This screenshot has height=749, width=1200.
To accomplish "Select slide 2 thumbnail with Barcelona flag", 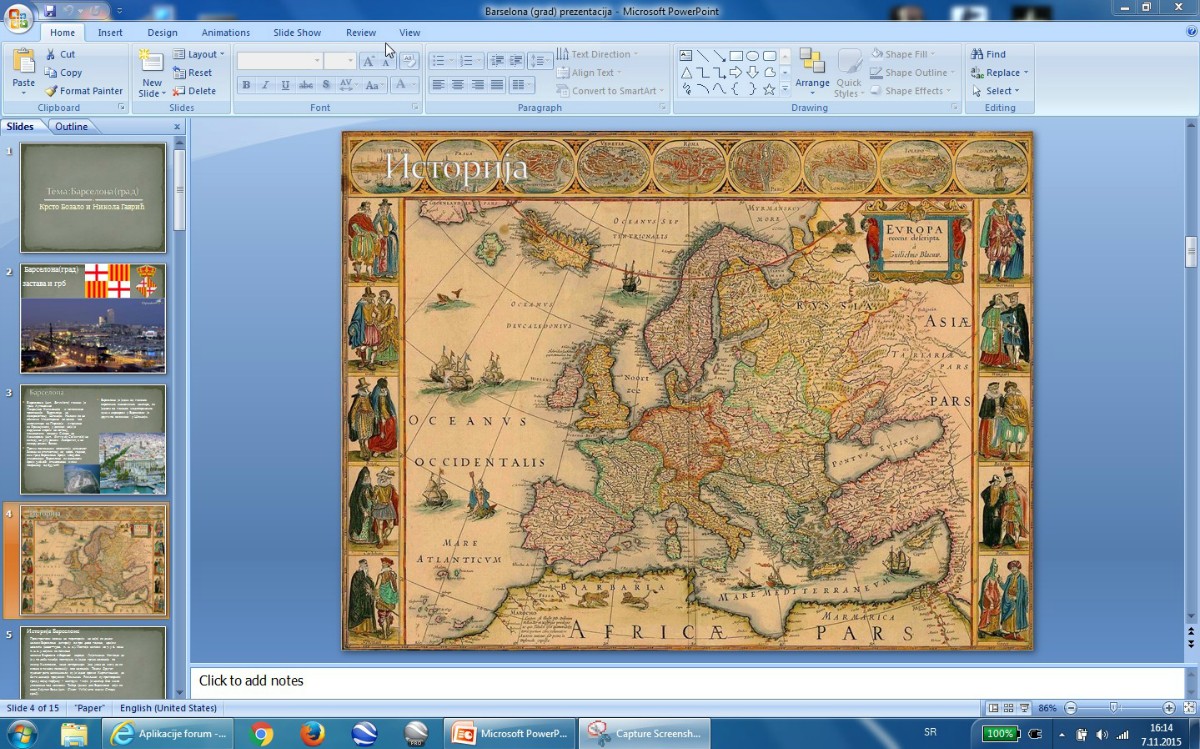I will pyautogui.click(x=93, y=318).
